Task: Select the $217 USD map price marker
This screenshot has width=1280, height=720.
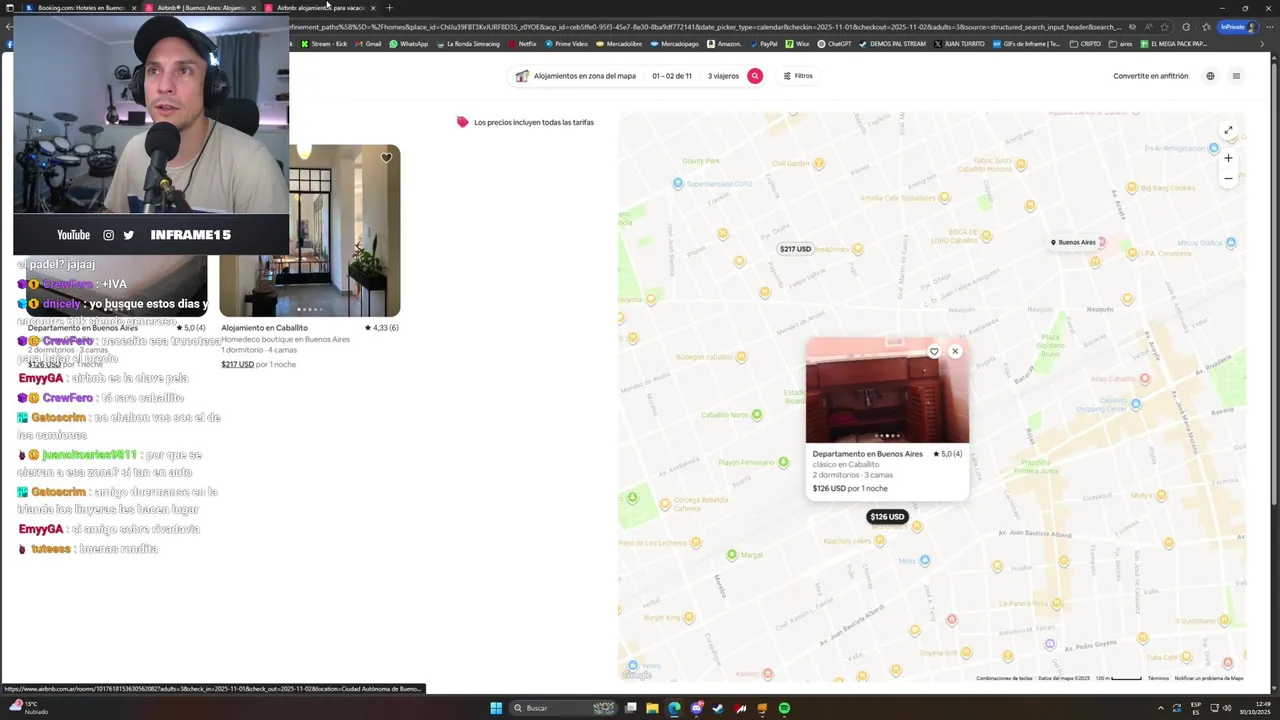Action: click(x=796, y=249)
